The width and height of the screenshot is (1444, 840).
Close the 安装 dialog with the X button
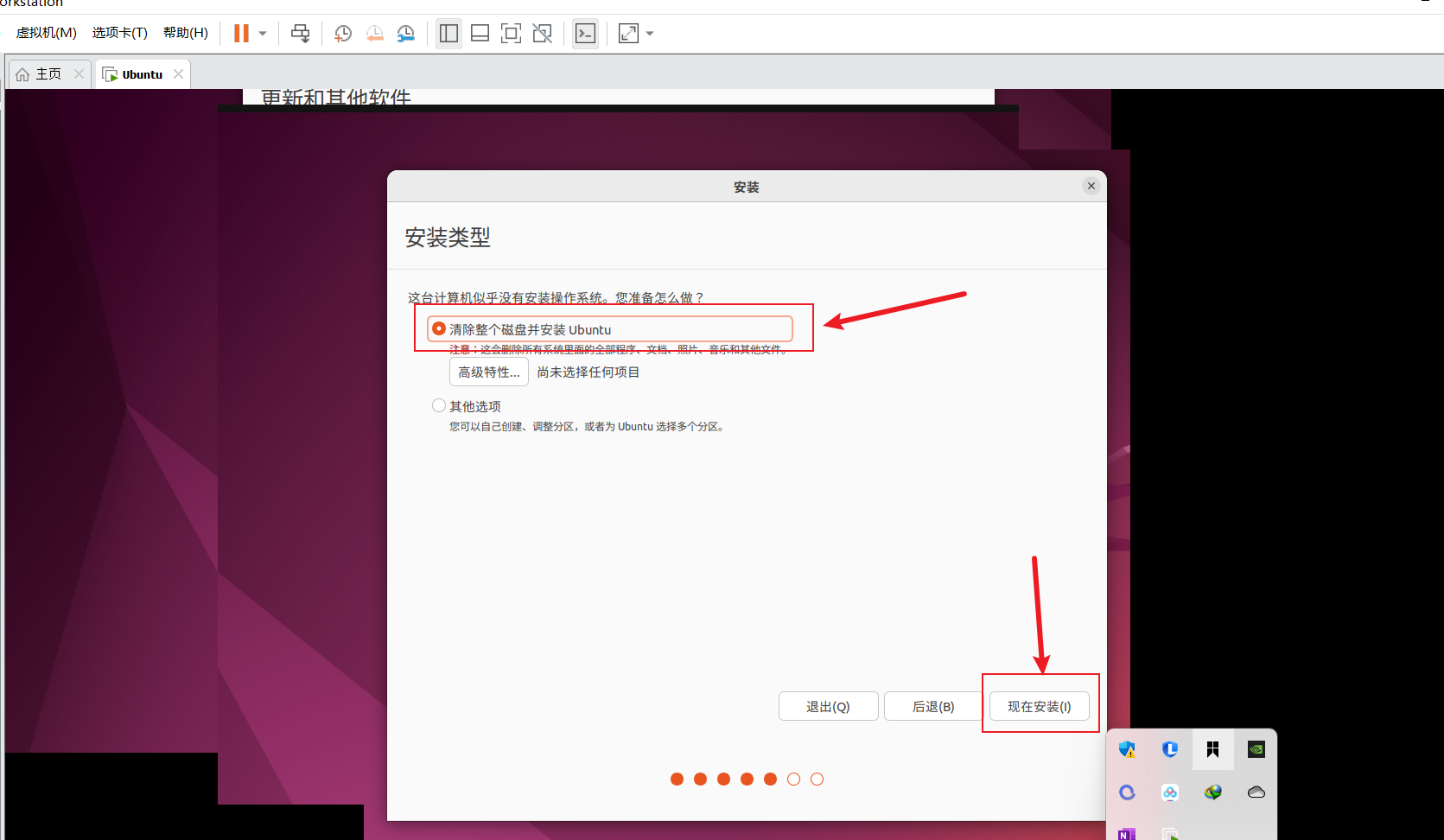coord(1091,186)
